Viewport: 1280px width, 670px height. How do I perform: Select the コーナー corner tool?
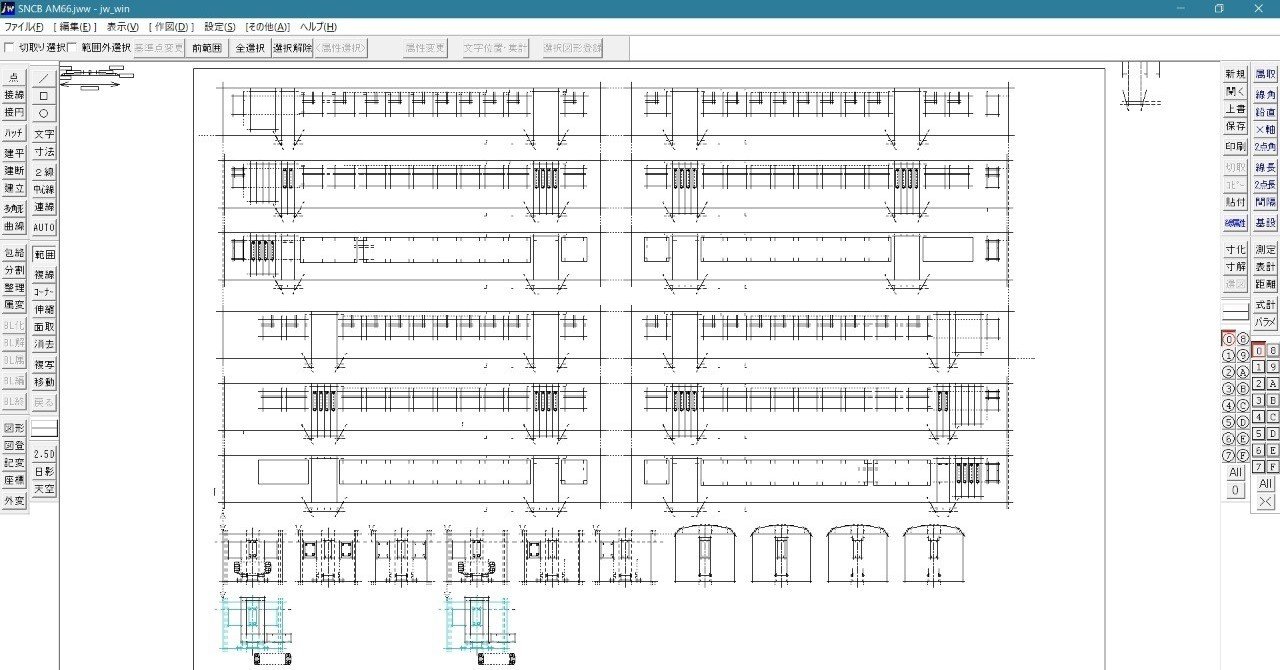tap(44, 292)
